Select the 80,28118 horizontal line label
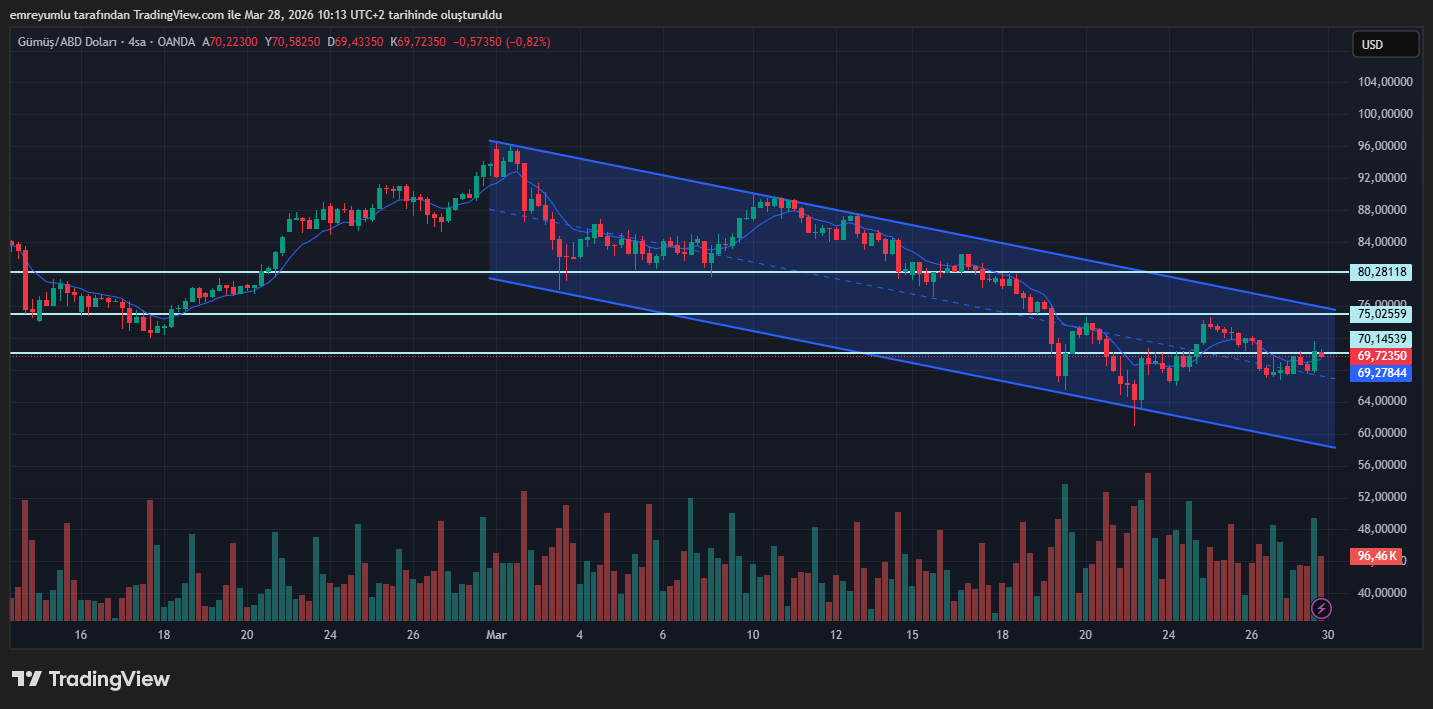Image resolution: width=1433 pixels, height=709 pixels. click(x=1382, y=272)
